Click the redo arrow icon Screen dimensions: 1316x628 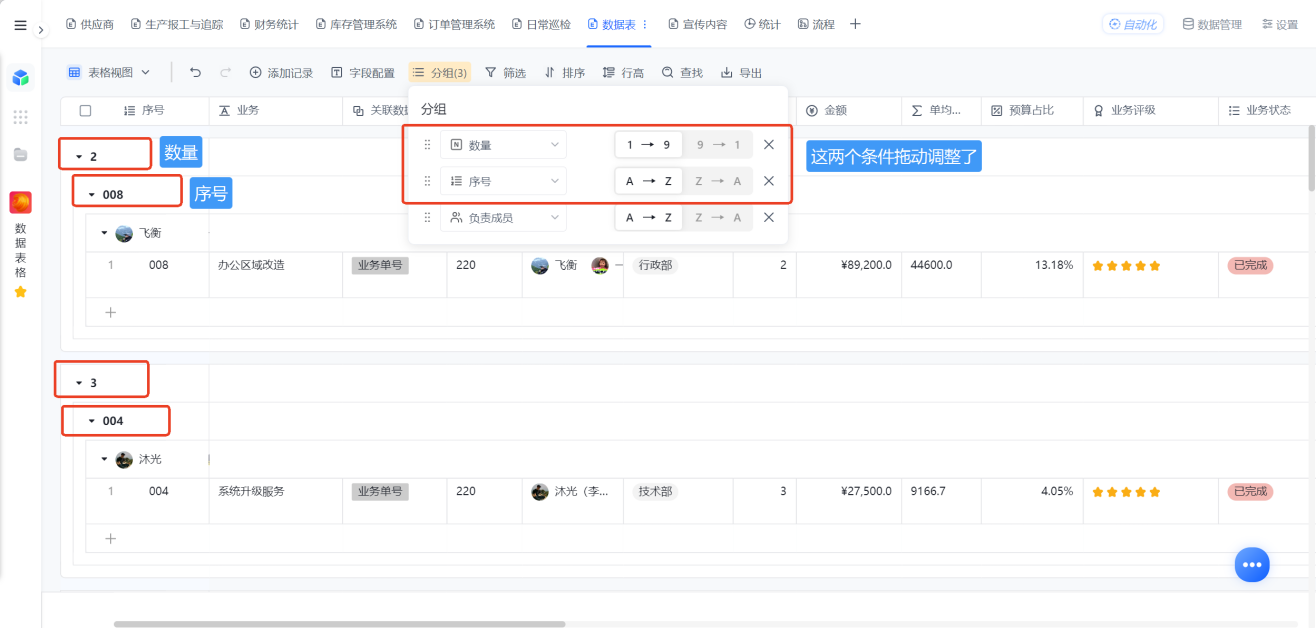(225, 72)
